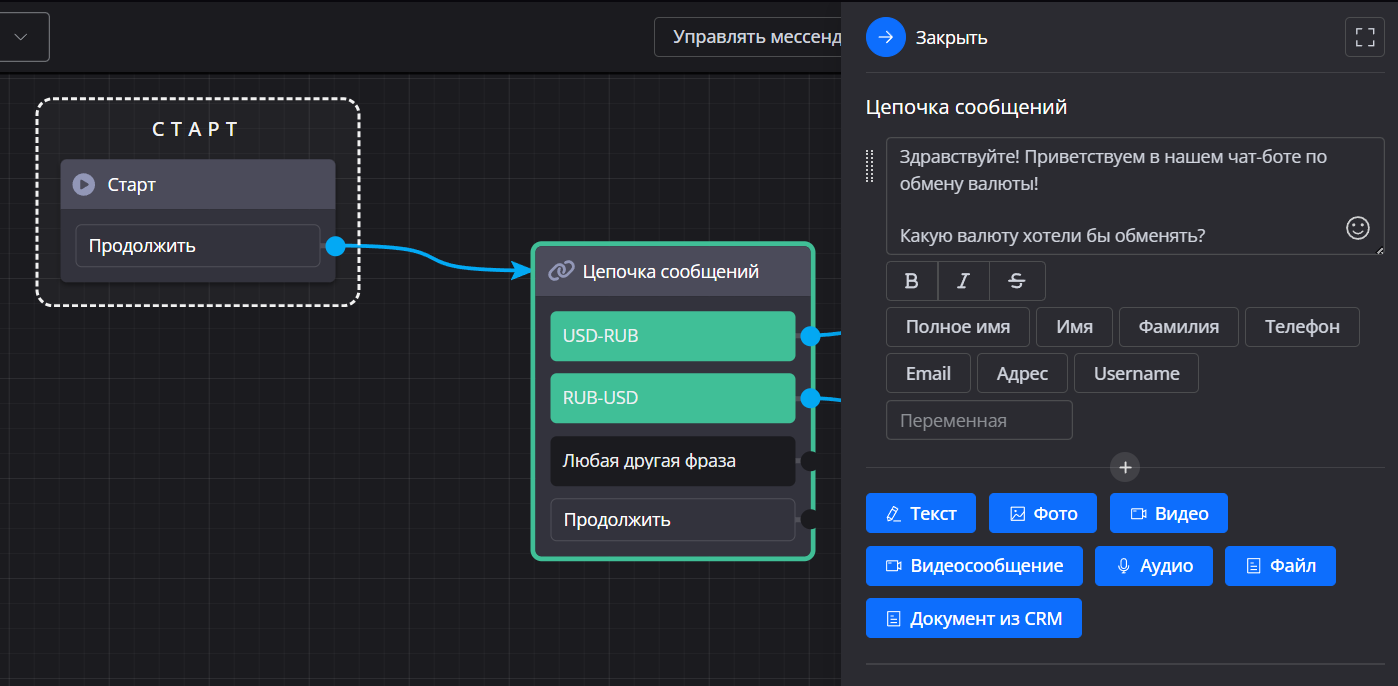Click the Start node play icon
The image size is (1398, 686).
84,185
